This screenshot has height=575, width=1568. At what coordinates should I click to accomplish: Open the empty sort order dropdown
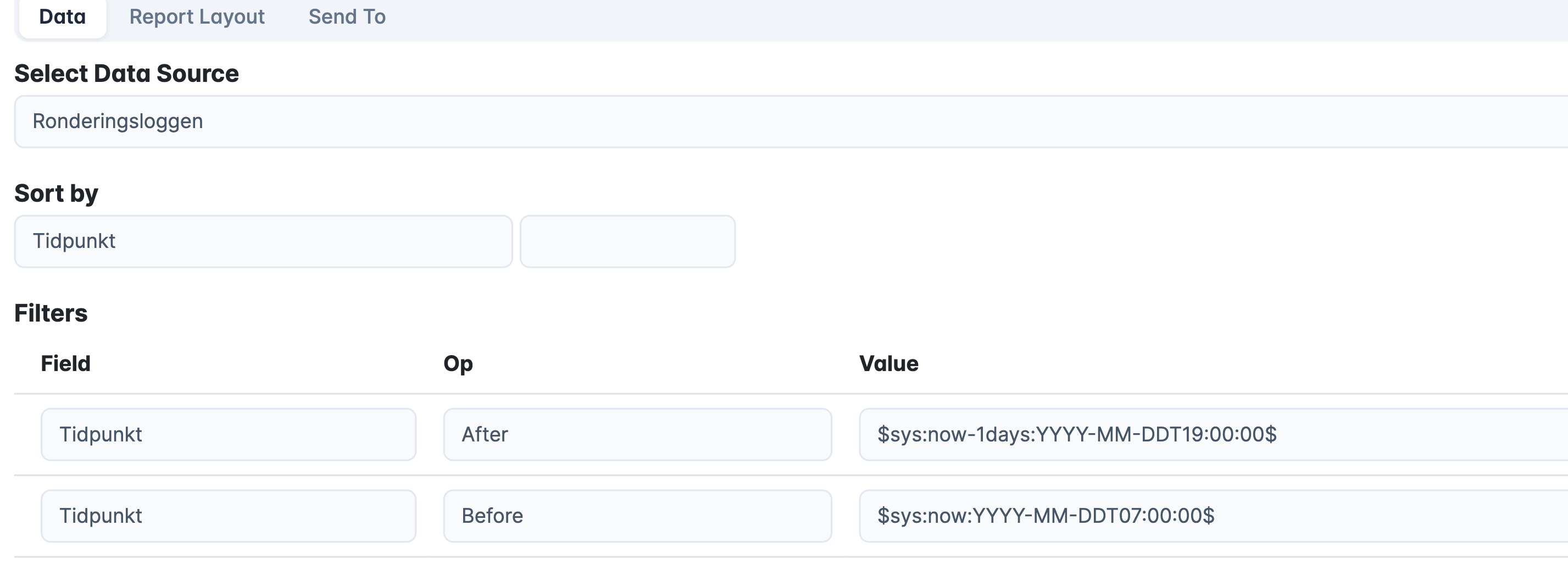[627, 241]
